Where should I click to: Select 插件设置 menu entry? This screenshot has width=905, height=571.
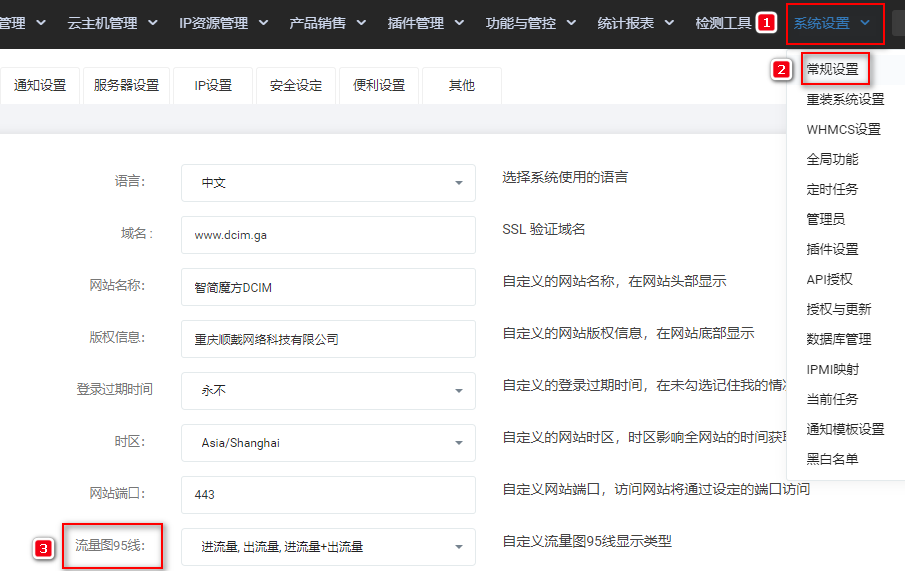point(832,249)
